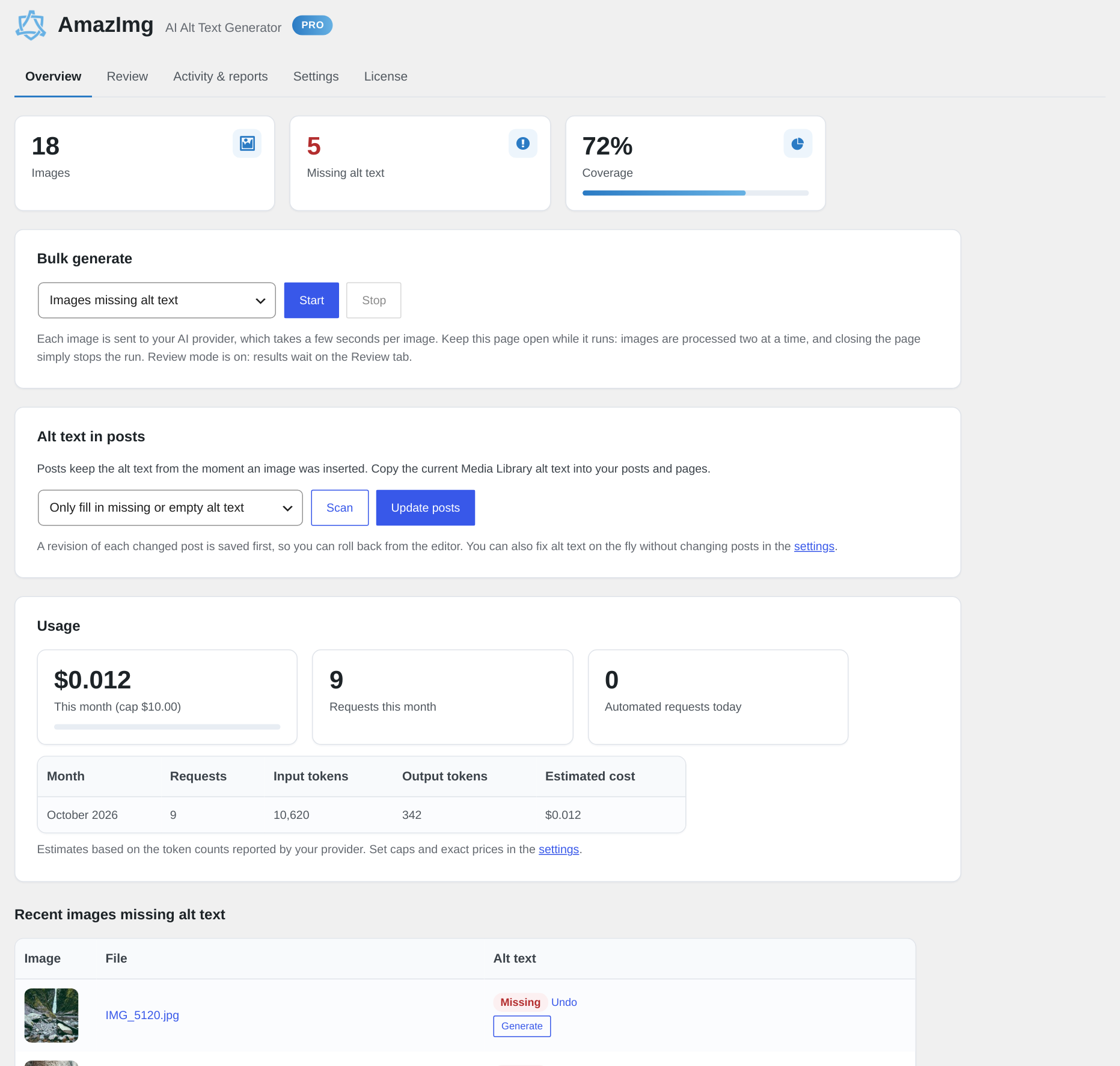Click the $0.012 This month usage figure
The image size is (1120, 1066).
click(93, 680)
